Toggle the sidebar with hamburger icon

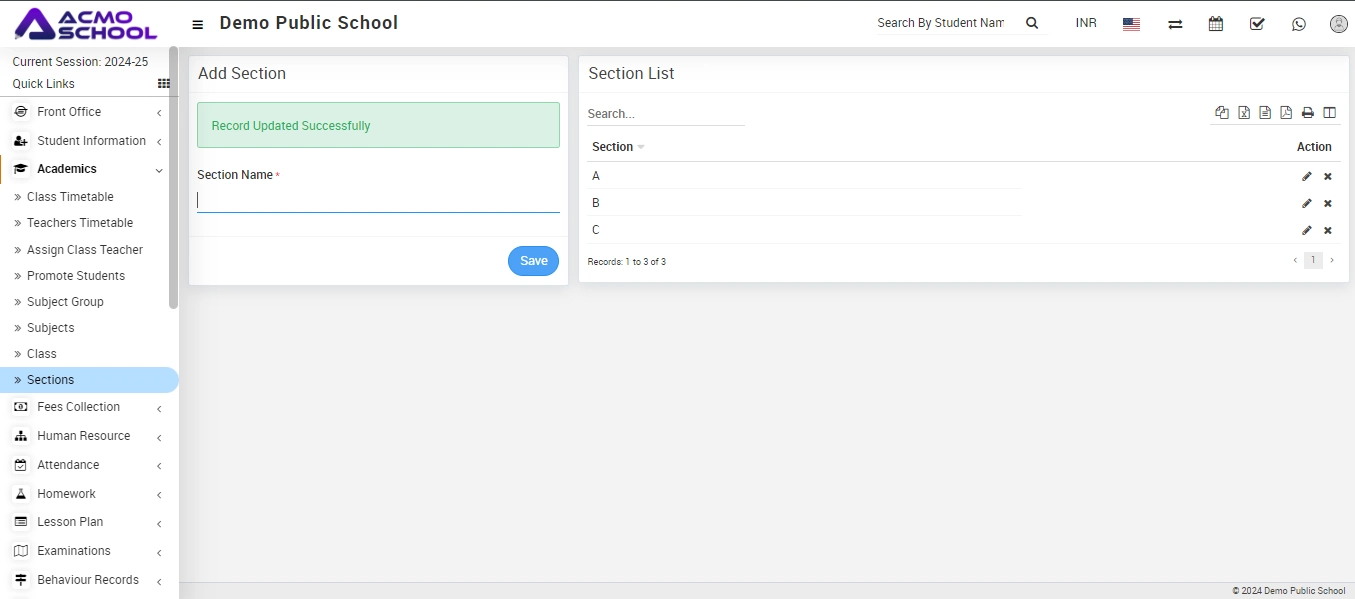click(x=198, y=24)
